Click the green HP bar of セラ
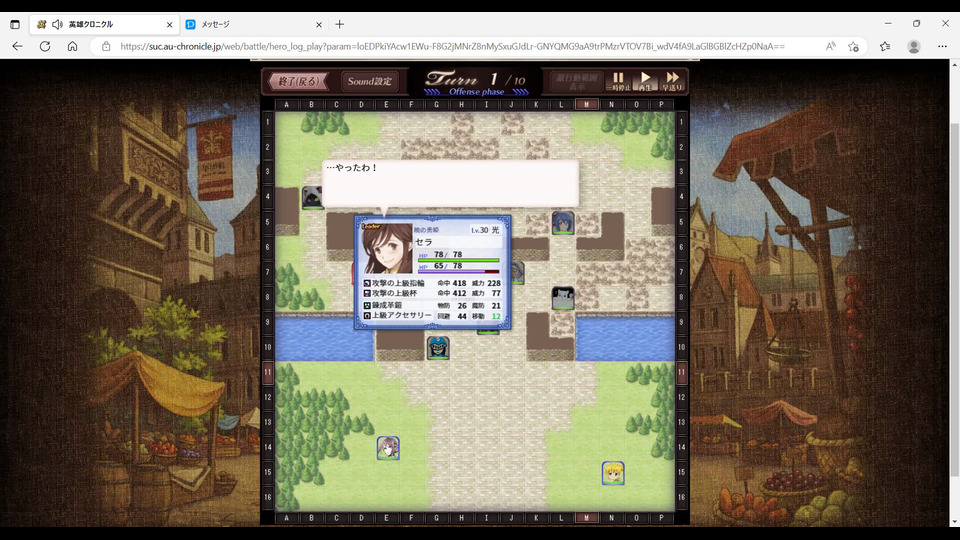 tap(459, 260)
